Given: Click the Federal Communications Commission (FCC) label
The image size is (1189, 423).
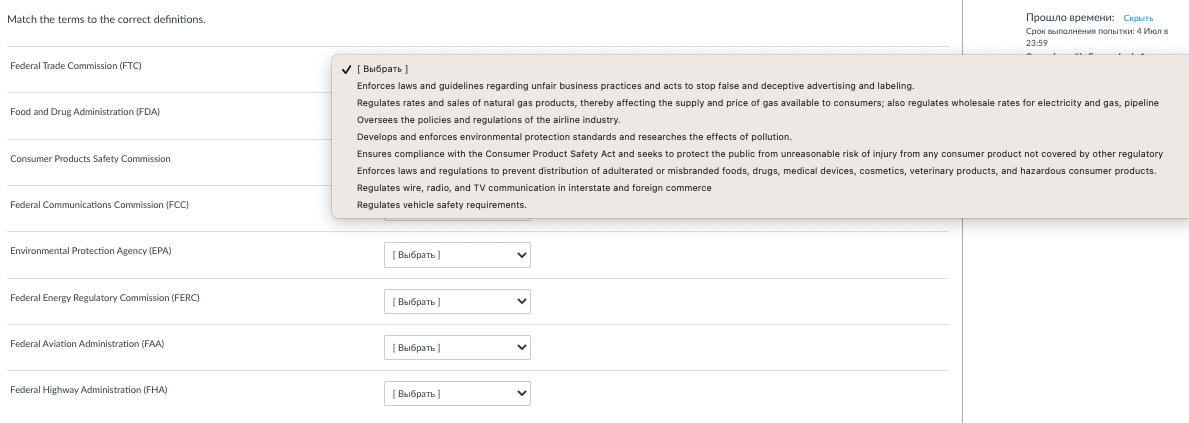Looking at the screenshot, I should point(99,205).
